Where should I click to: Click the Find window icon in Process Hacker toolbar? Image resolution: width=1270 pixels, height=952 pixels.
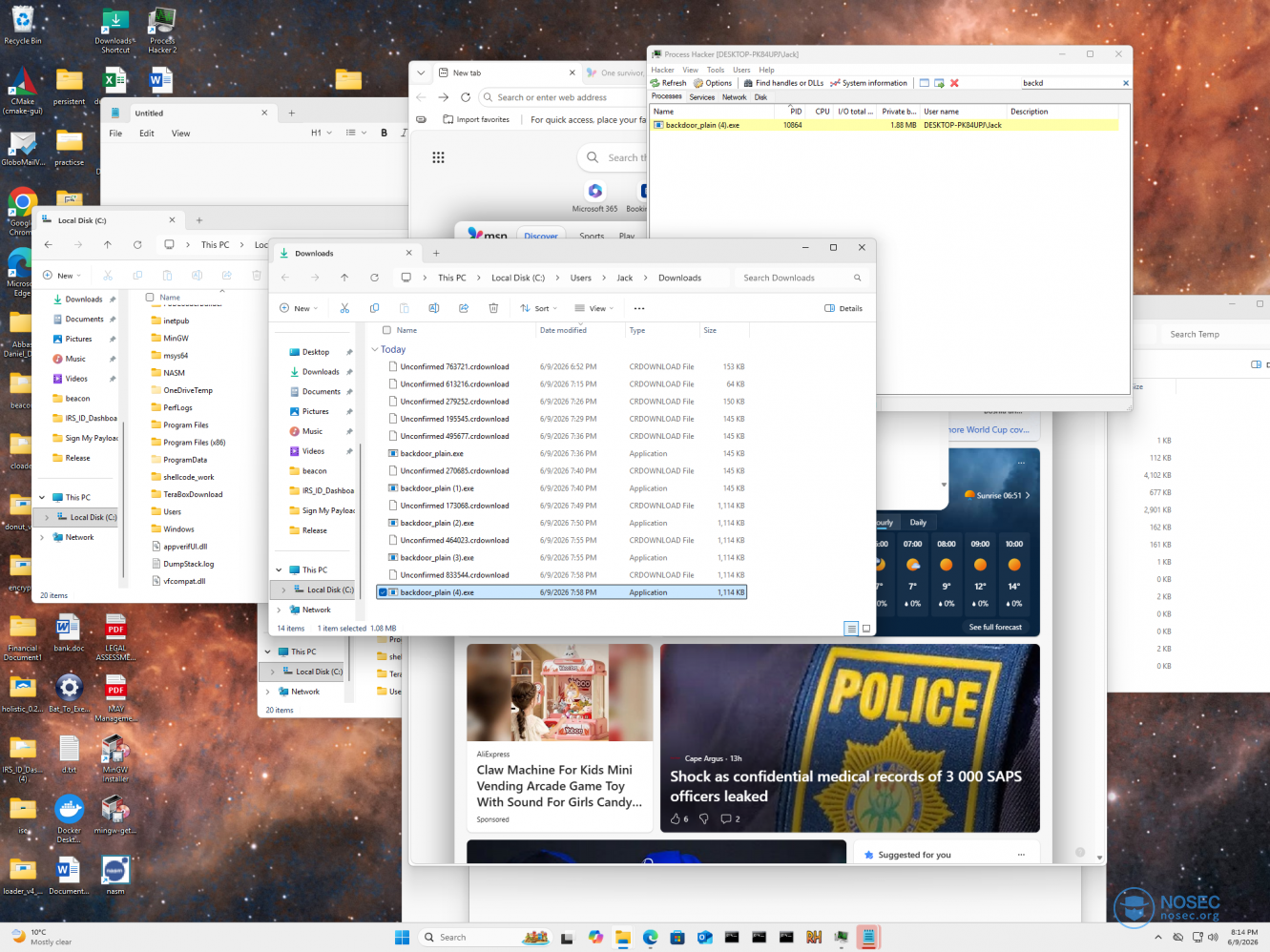point(924,83)
